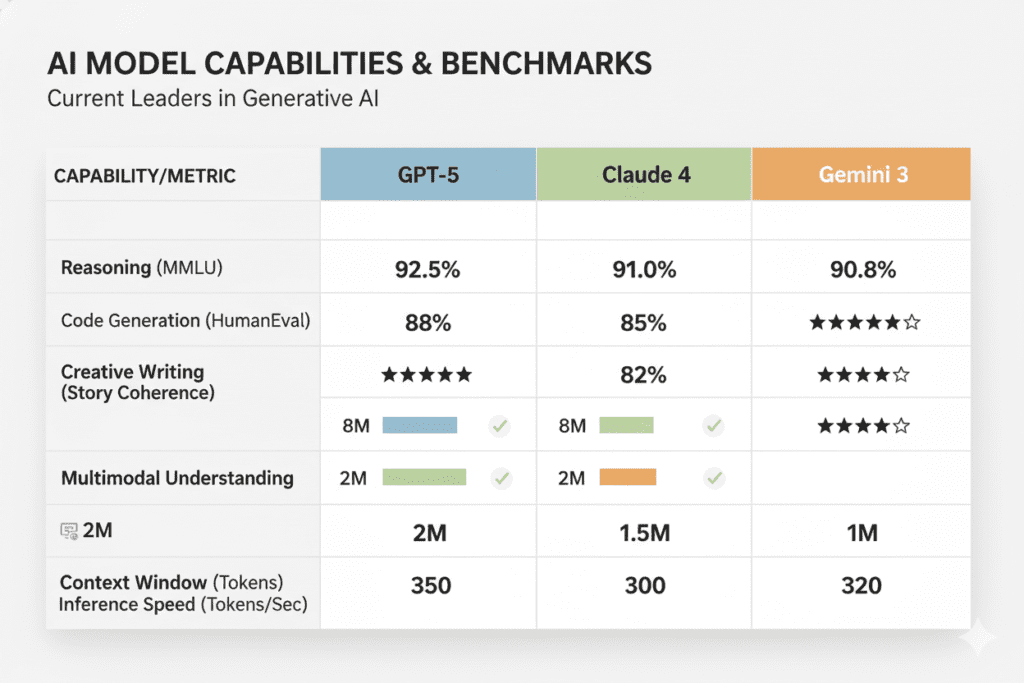Screen dimensions: 1024x683
Task: Click Gemini 3's star rating for Code Generation
Action: coord(864,322)
